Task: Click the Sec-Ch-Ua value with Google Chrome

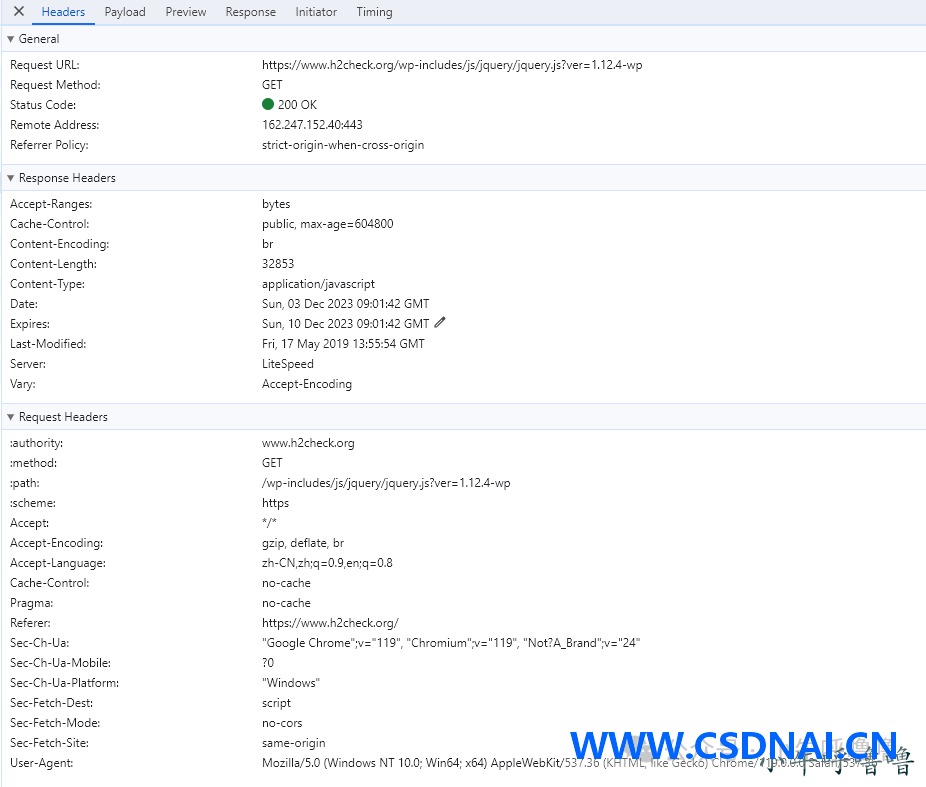Action: (x=451, y=643)
